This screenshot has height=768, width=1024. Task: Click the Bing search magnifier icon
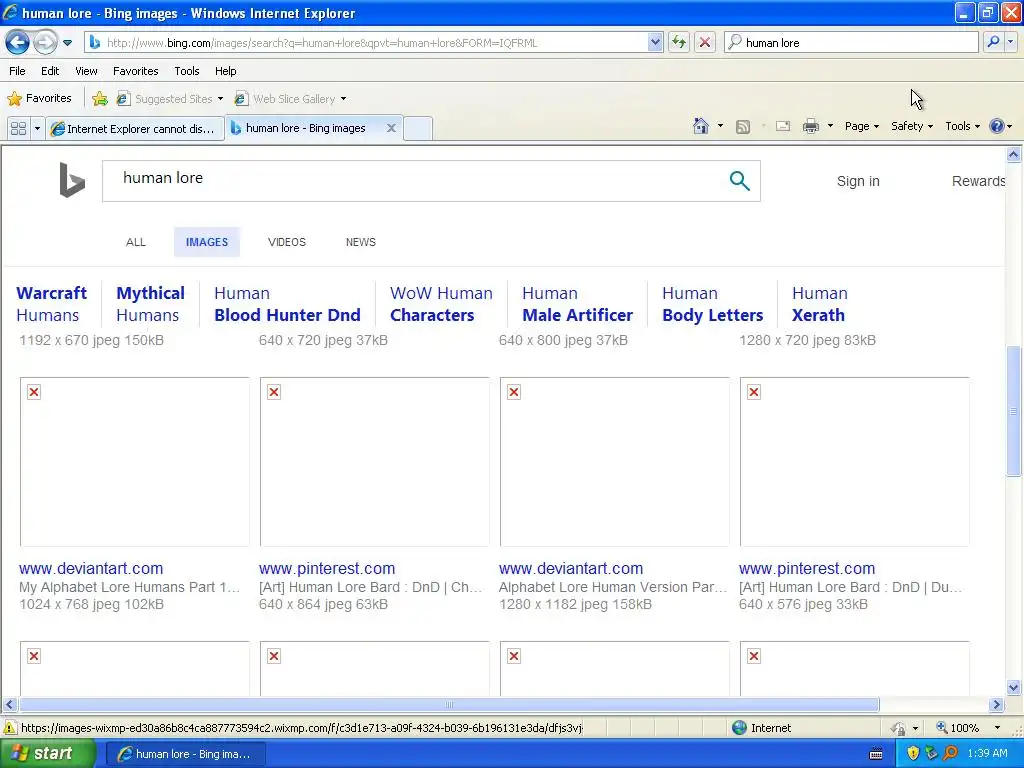coord(739,181)
